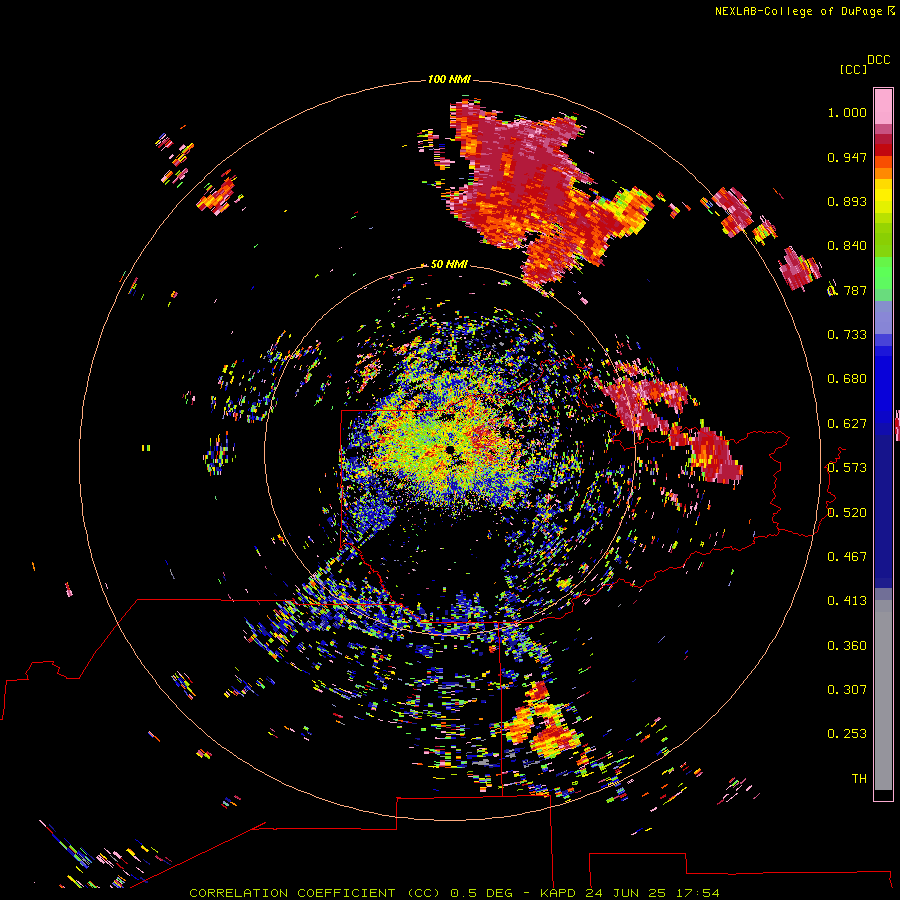Click the radar site center black dot

pyautogui.click(x=450, y=449)
